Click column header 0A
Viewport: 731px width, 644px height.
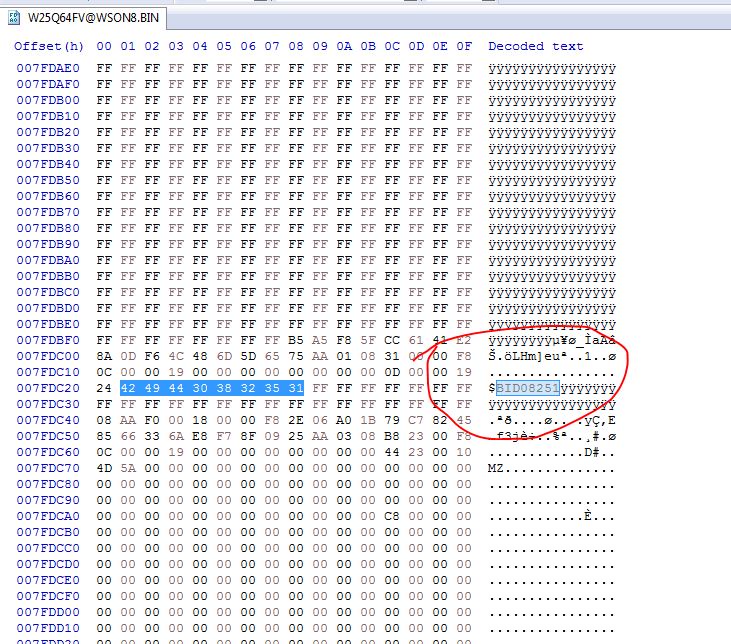pos(344,46)
